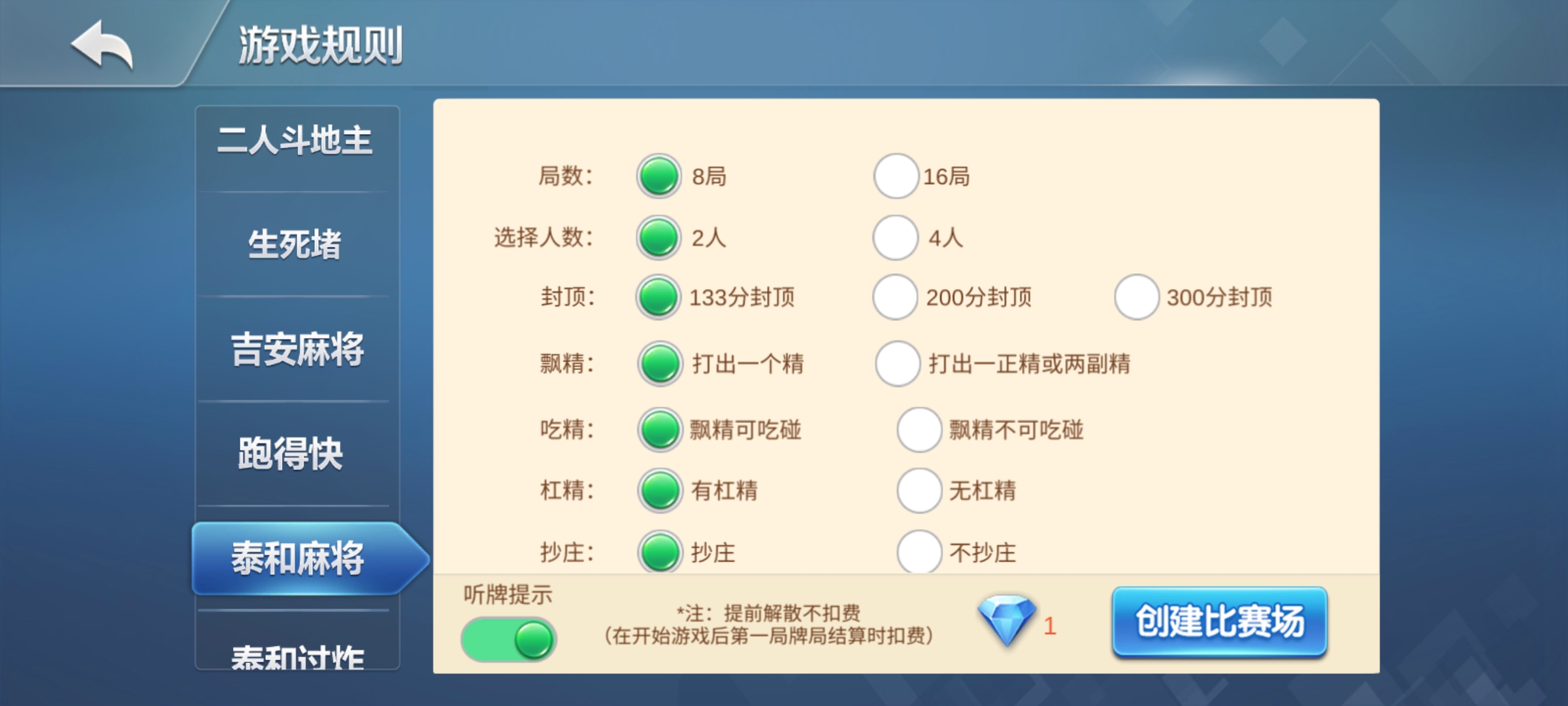This screenshot has height=706, width=1568.
Task: Choose 133分封顶 score cap
Action: (658, 297)
